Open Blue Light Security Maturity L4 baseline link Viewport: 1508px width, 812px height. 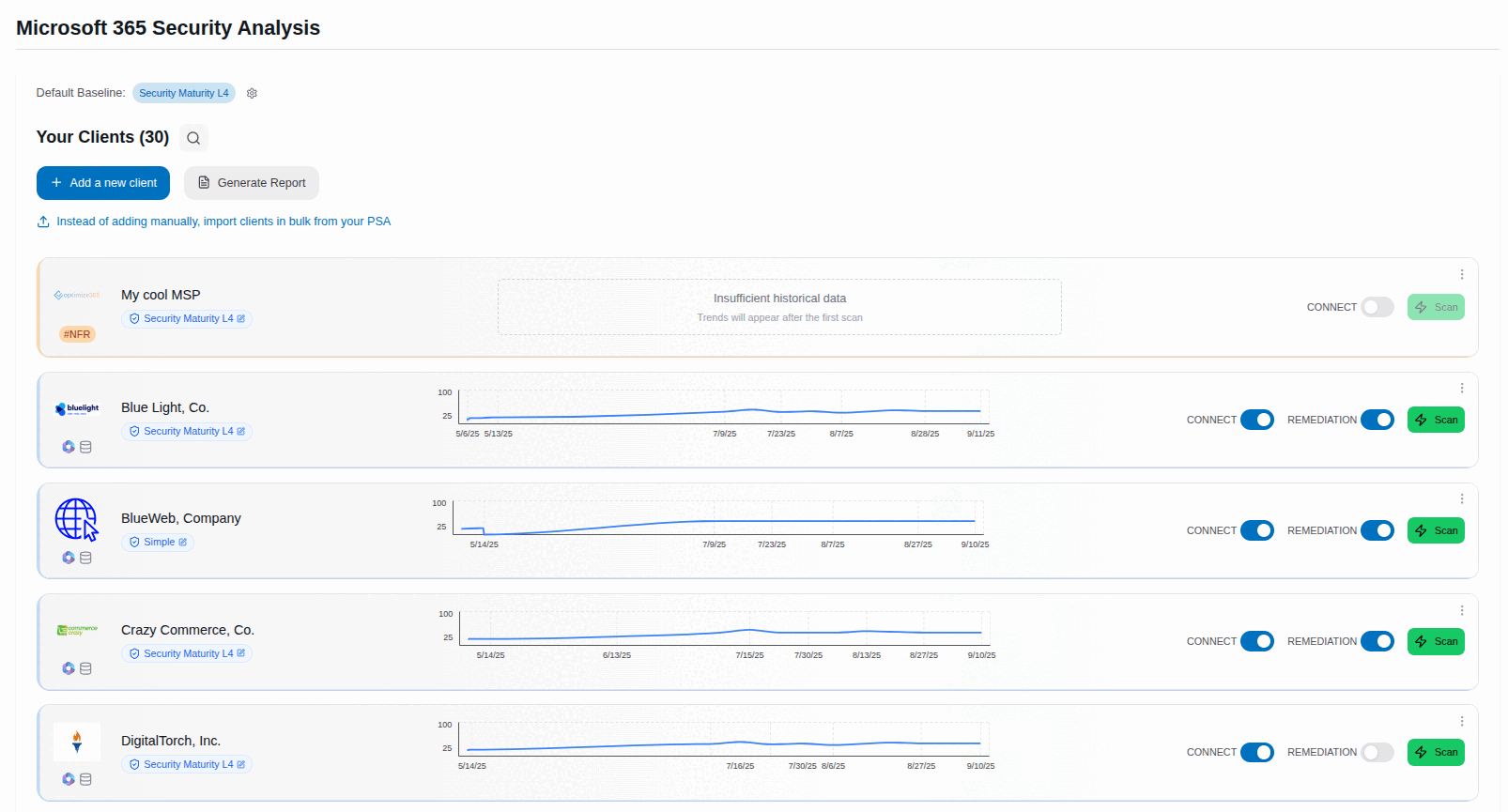click(x=187, y=432)
